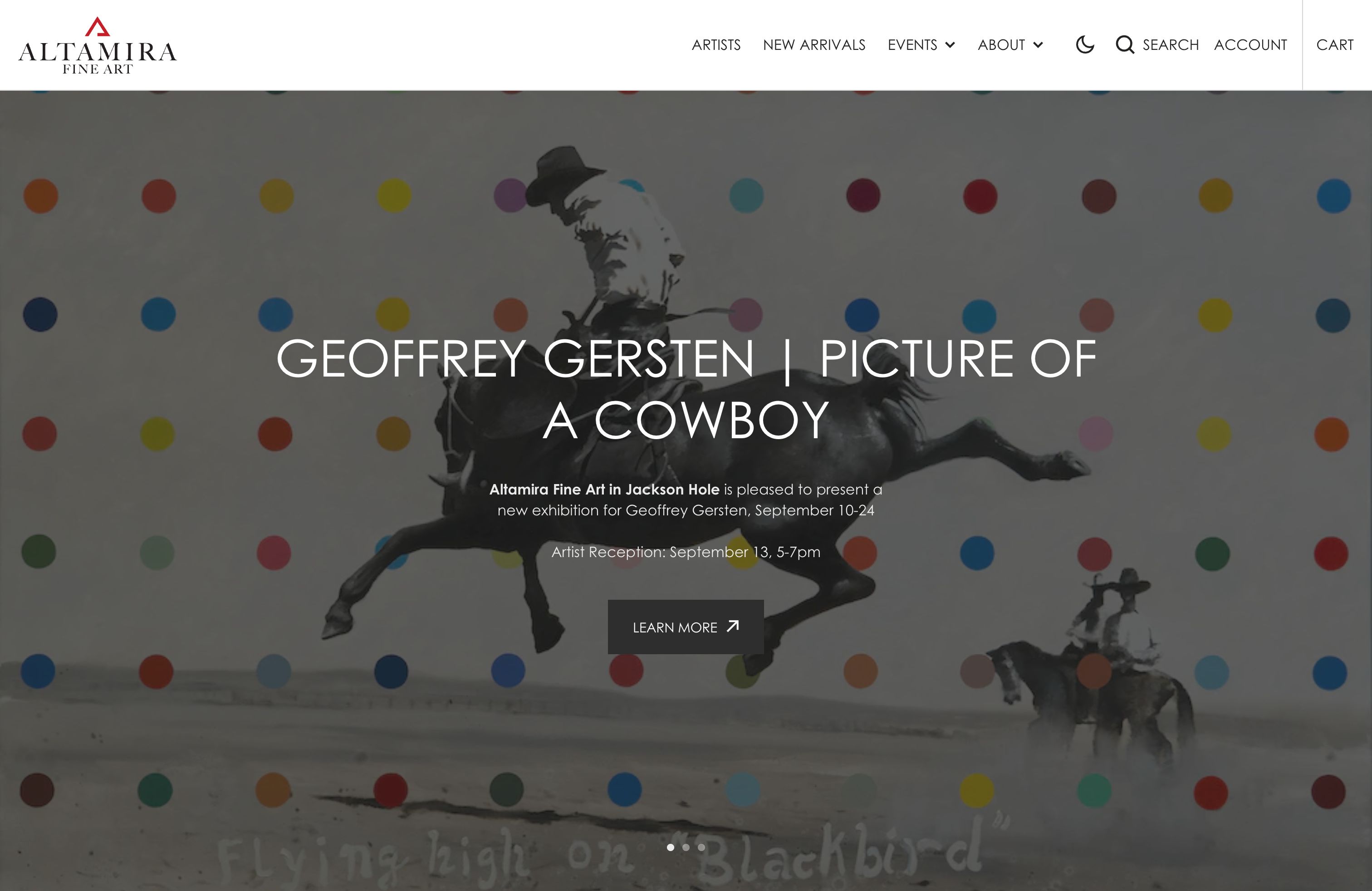Open the New Arrivals page
The image size is (1372, 891).
tap(814, 45)
